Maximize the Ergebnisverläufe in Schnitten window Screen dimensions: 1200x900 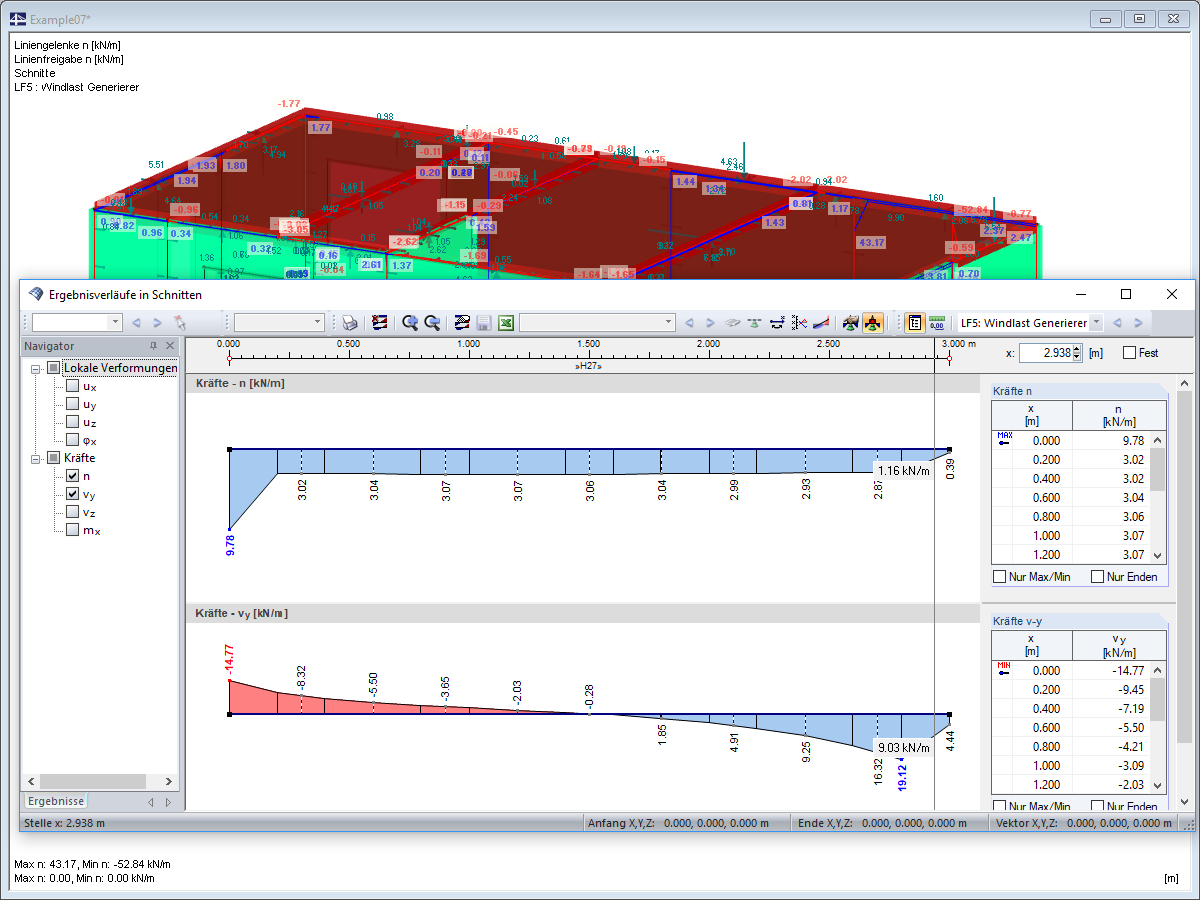(1126, 294)
